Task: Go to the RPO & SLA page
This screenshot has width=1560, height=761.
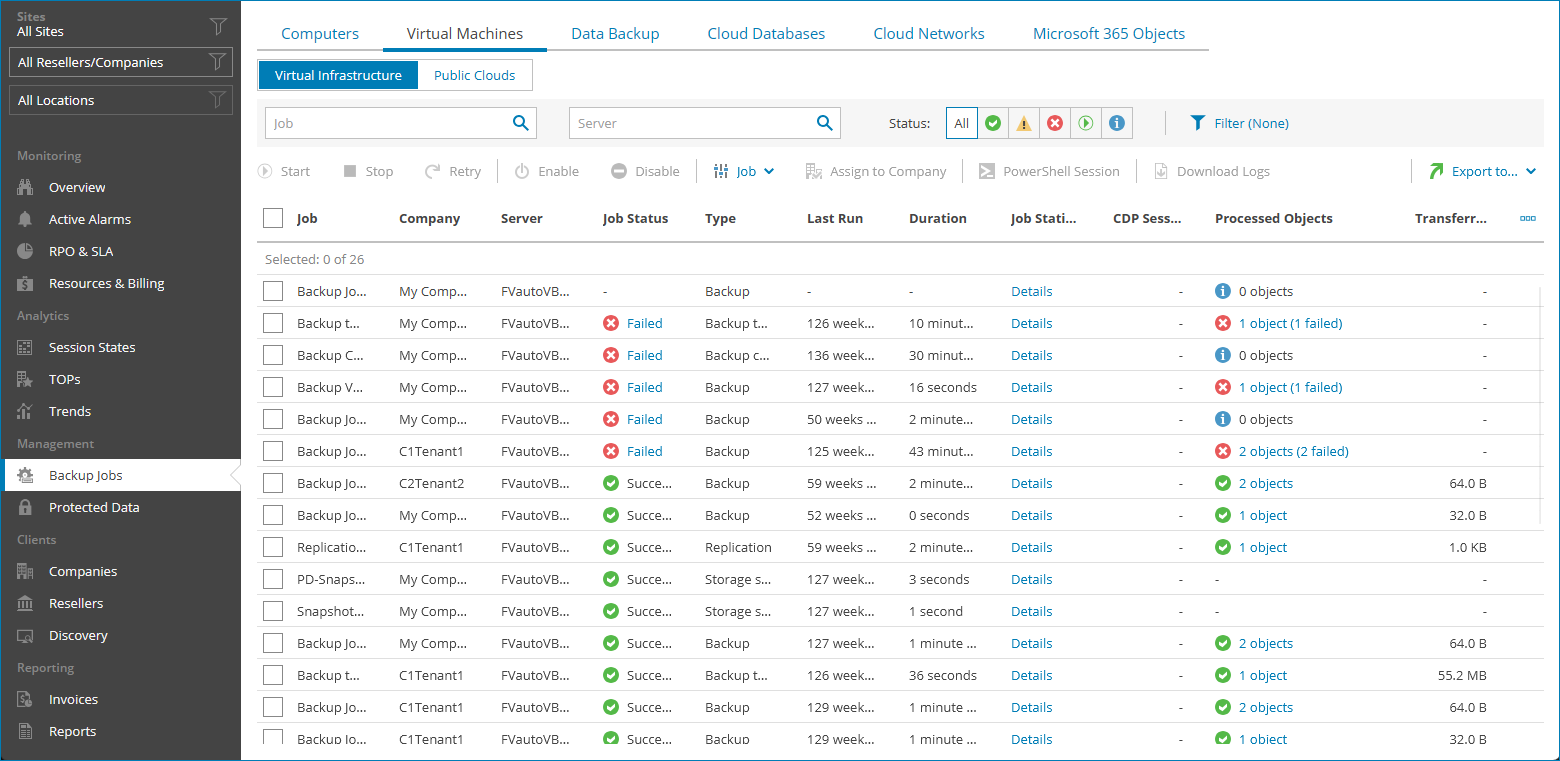Action: click(x=81, y=251)
